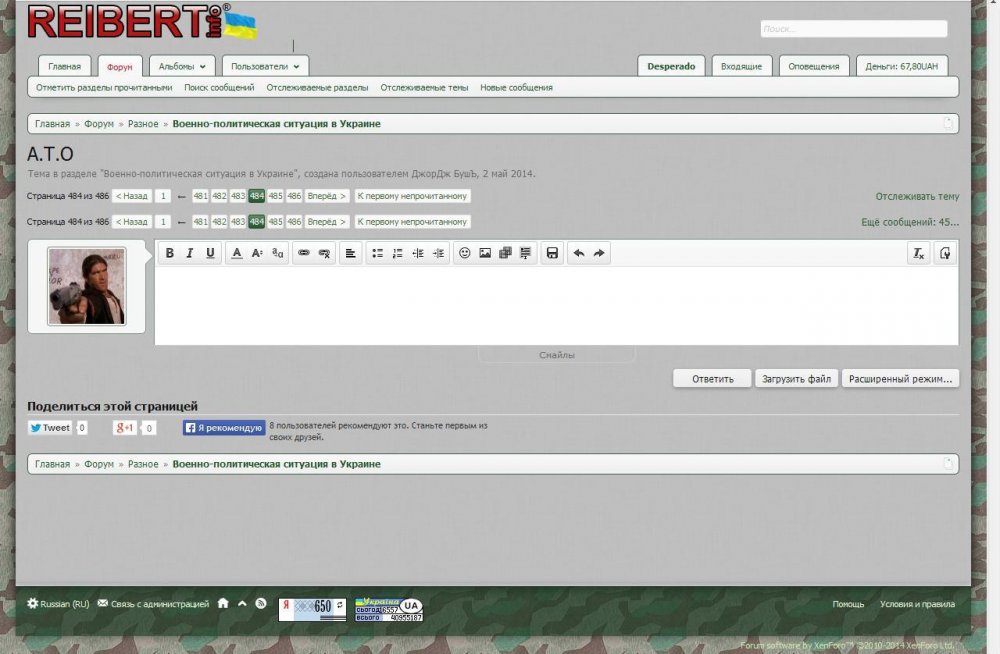Toggle the unordered bullet list
1000x654 pixels.
tap(377, 254)
